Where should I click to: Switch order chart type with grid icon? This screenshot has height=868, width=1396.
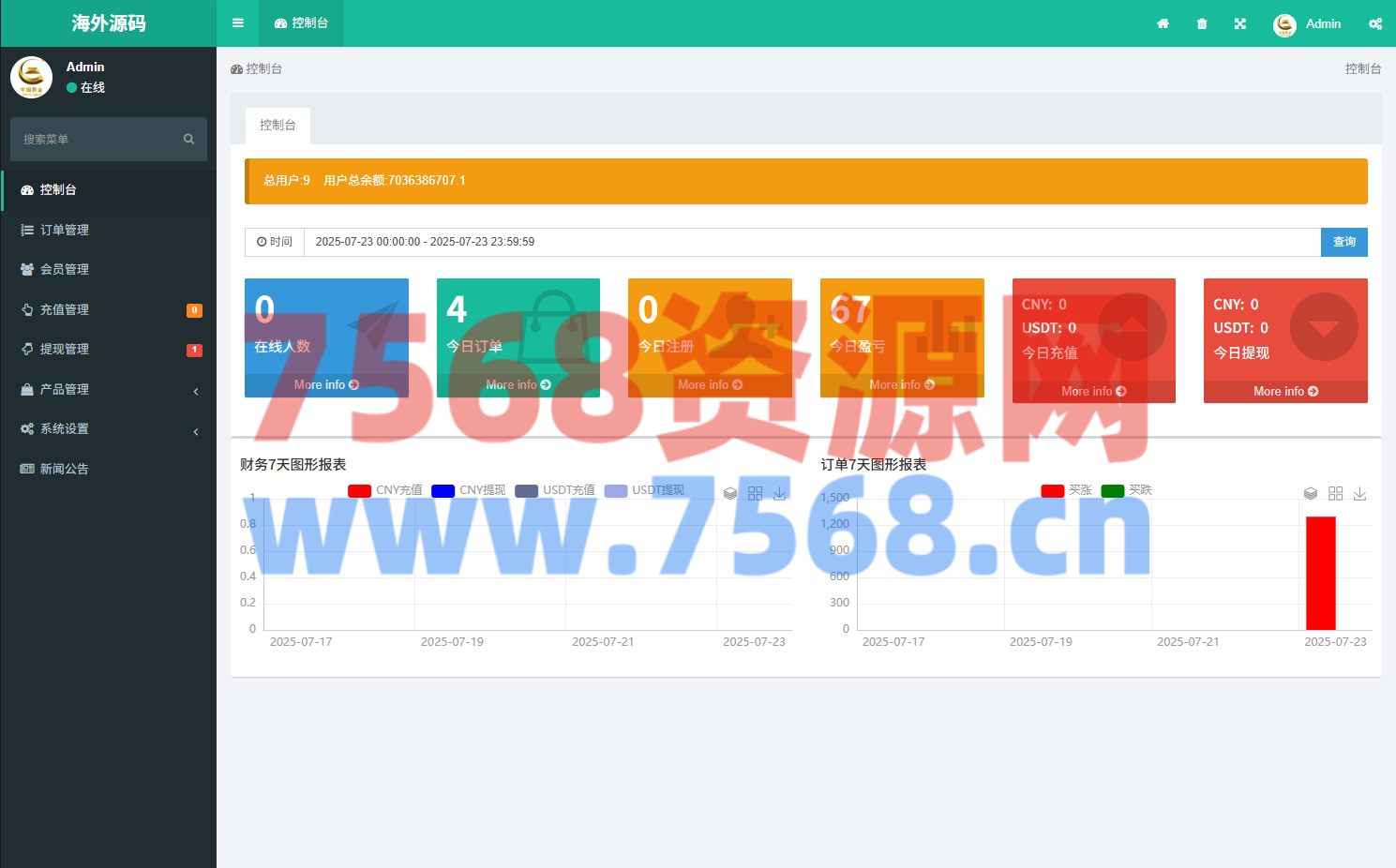1335,493
